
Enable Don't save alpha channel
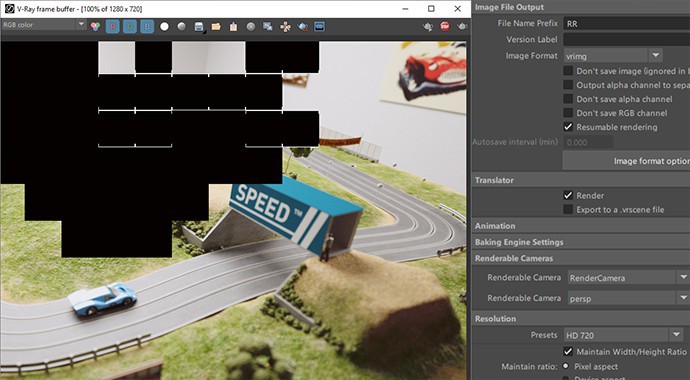568,99
